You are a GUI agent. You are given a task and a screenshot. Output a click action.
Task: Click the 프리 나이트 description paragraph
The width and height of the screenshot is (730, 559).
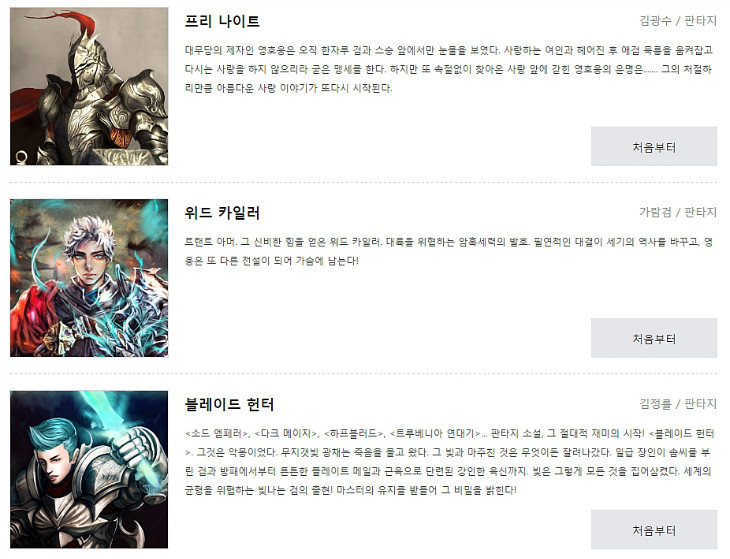tap(449, 69)
